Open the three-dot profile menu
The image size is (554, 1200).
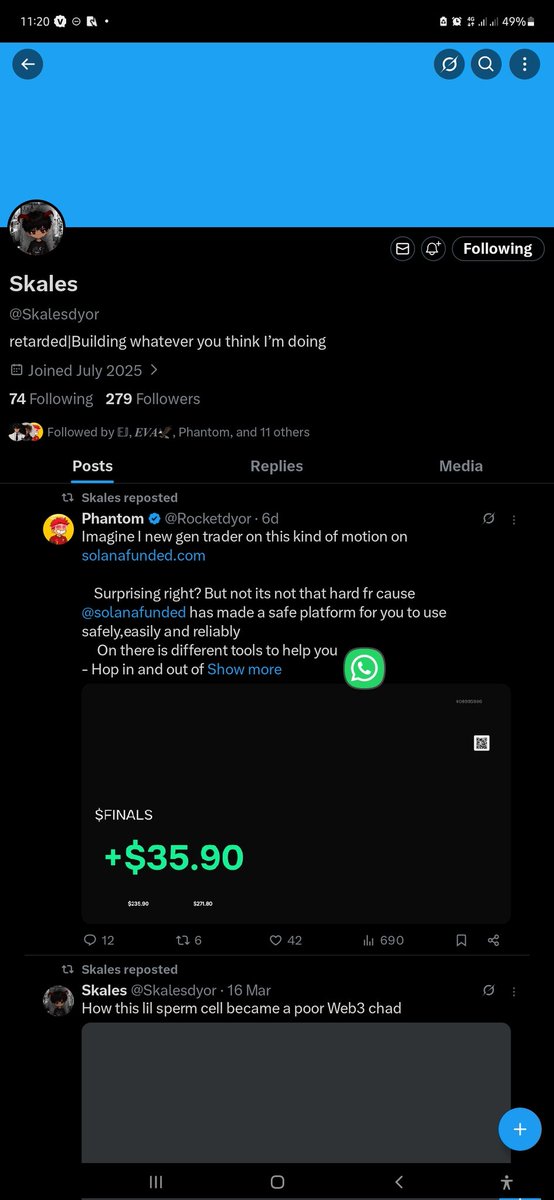pyautogui.click(x=524, y=64)
